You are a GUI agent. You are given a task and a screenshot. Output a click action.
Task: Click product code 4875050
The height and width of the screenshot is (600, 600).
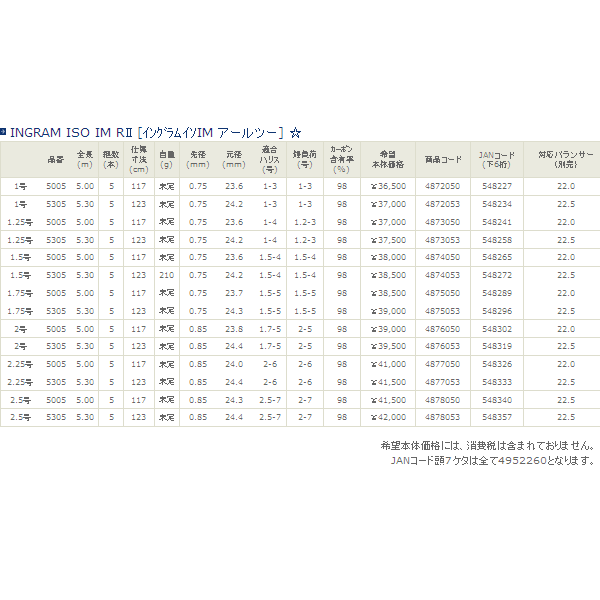click(442, 293)
